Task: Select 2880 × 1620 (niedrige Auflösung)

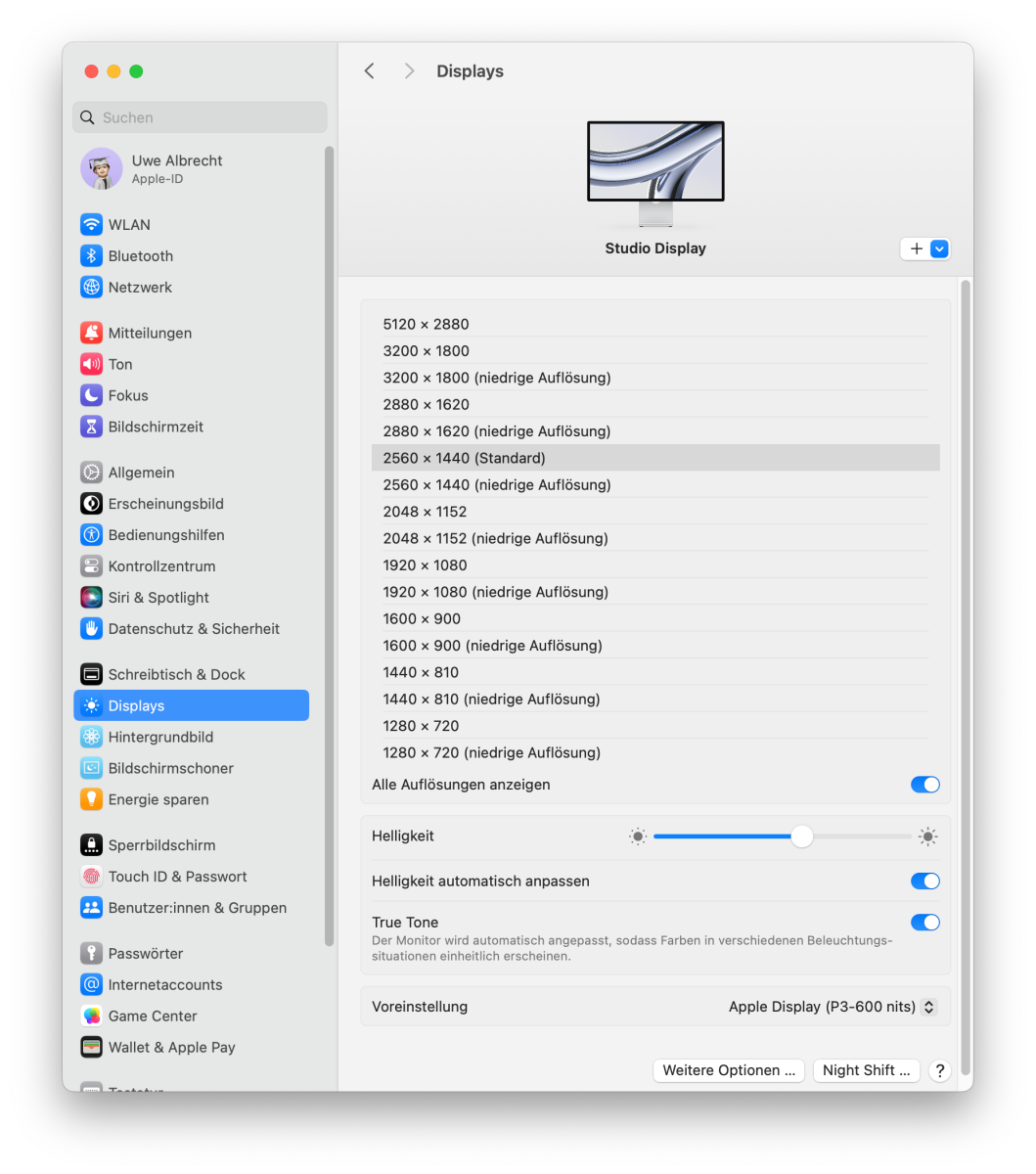Action: [655, 431]
